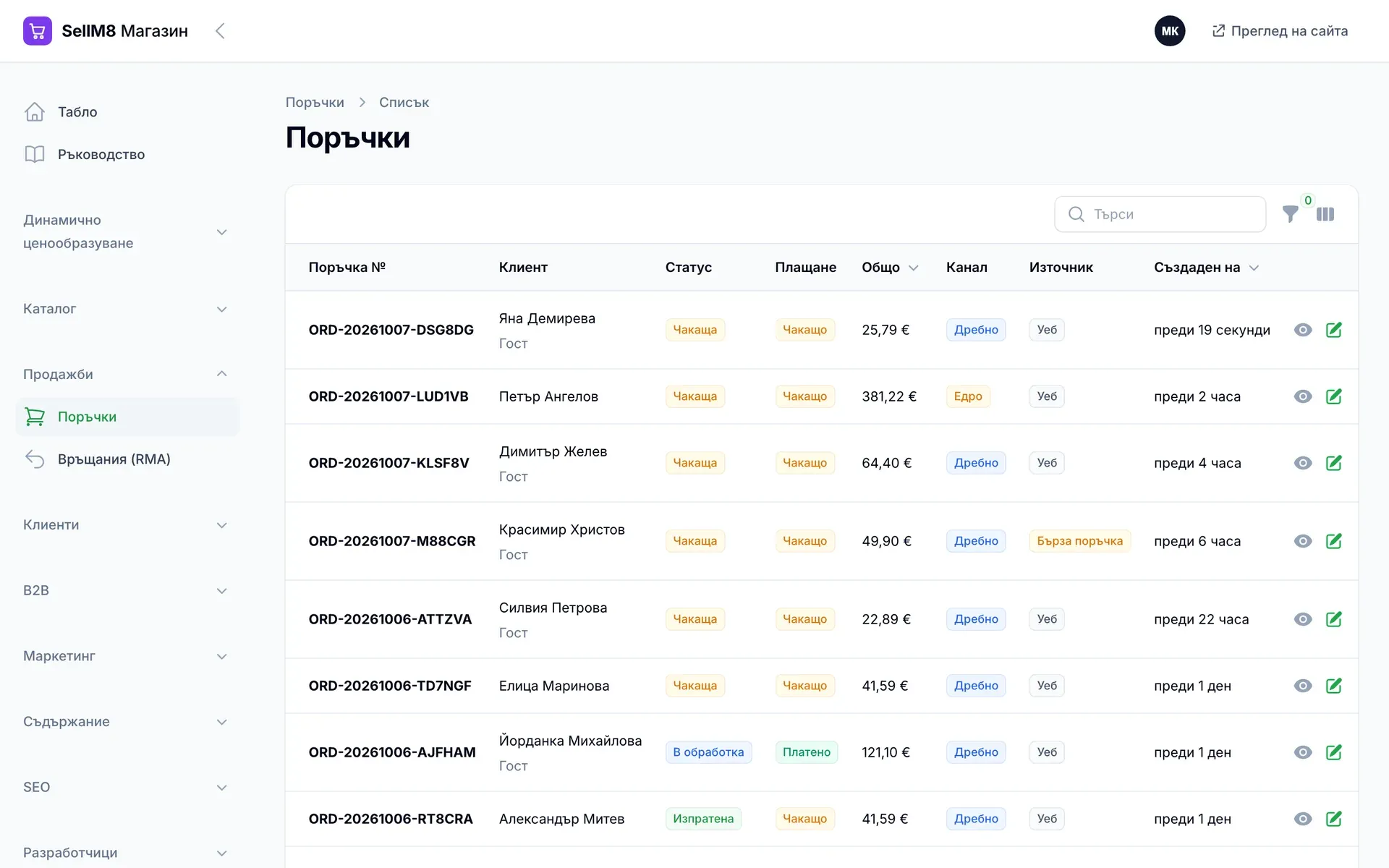1389x868 pixels.
Task: Select Поръчки in the sidebar menu
Action: pyautogui.click(x=127, y=417)
